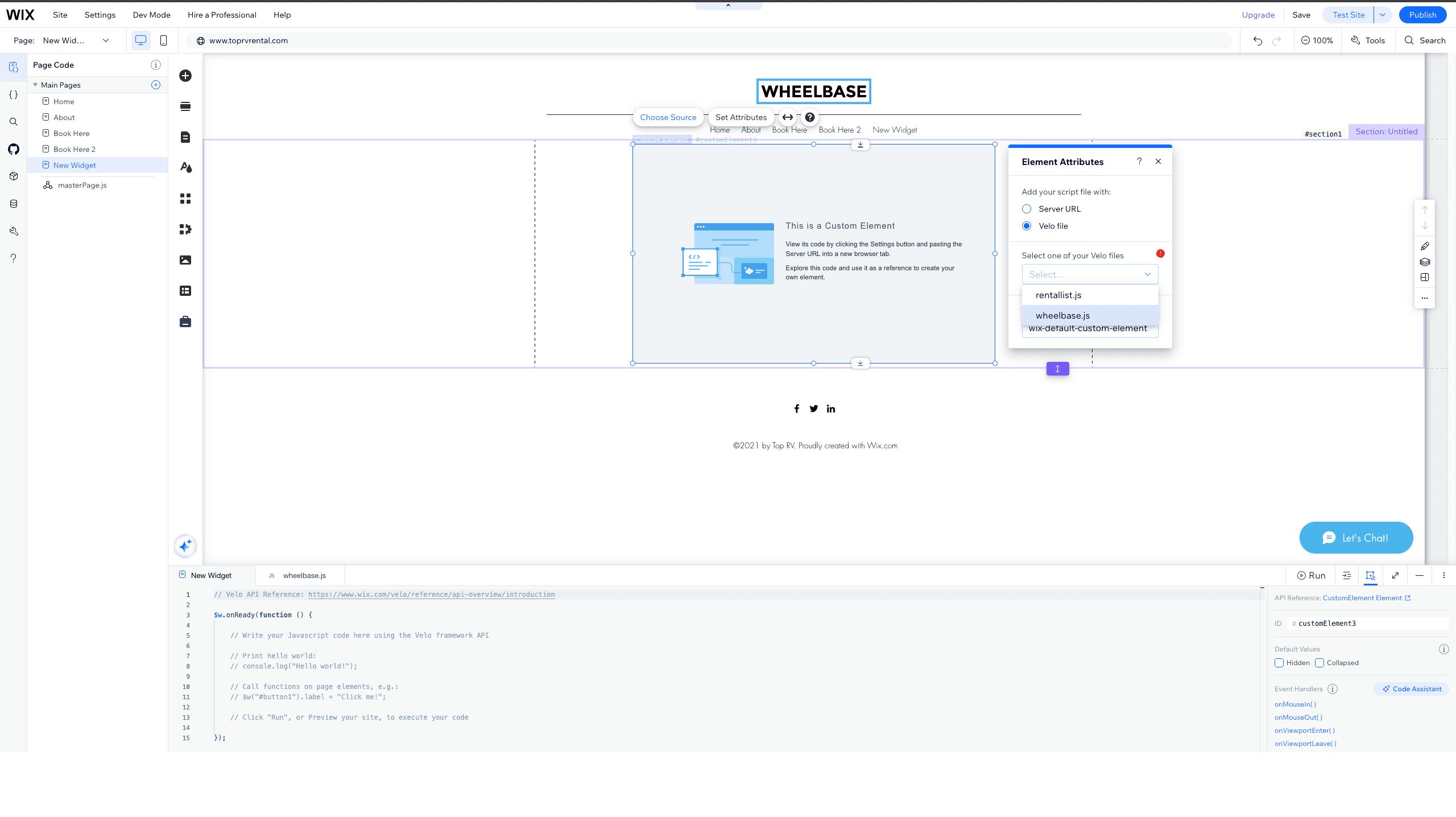Viewport: 1456px width, 817px height.
Task: Open the Dev Mode menu
Action: (151, 15)
